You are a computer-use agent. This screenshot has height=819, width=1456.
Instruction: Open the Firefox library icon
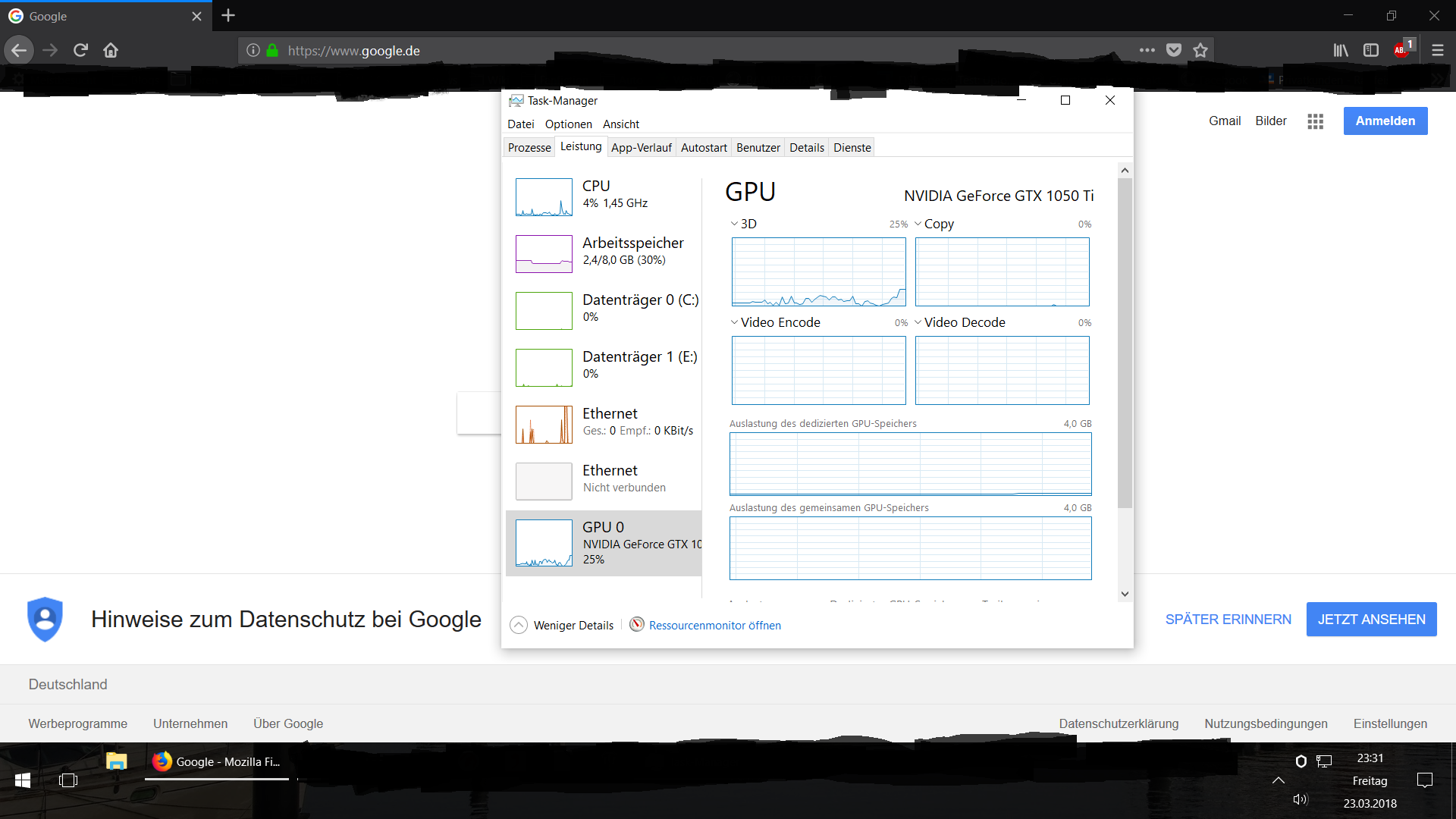click(1341, 50)
